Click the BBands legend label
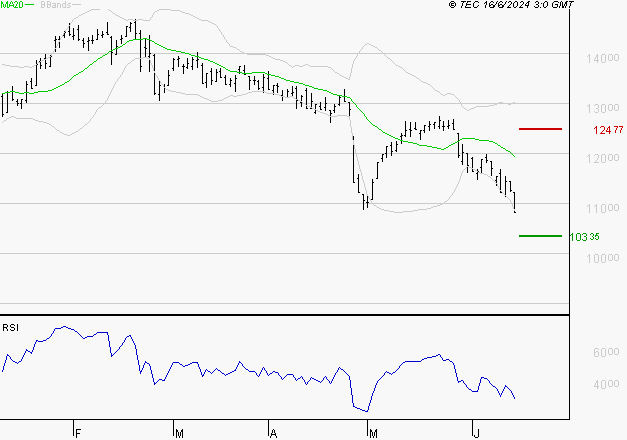This screenshot has height=440, width=627. [56, 4]
